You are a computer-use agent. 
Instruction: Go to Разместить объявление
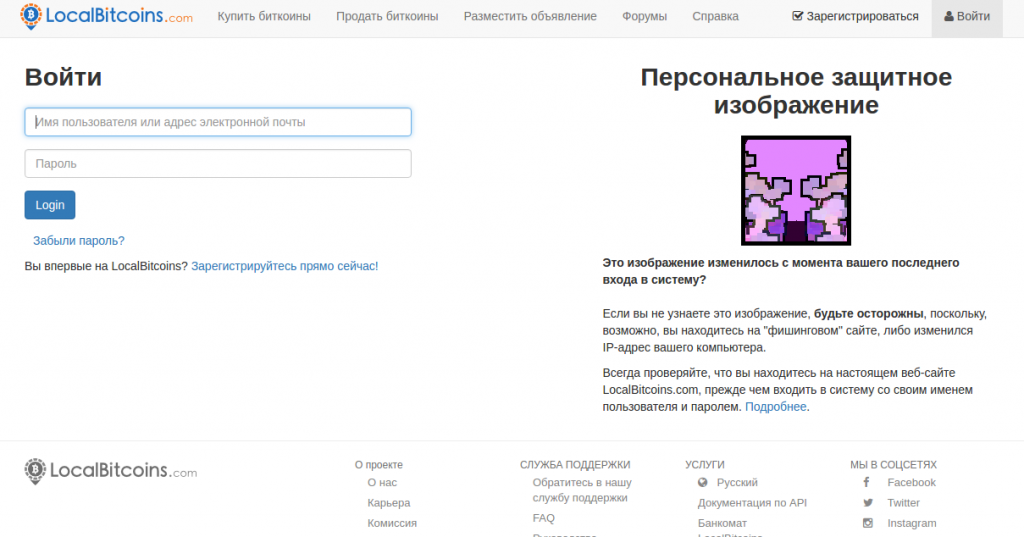[x=530, y=16]
